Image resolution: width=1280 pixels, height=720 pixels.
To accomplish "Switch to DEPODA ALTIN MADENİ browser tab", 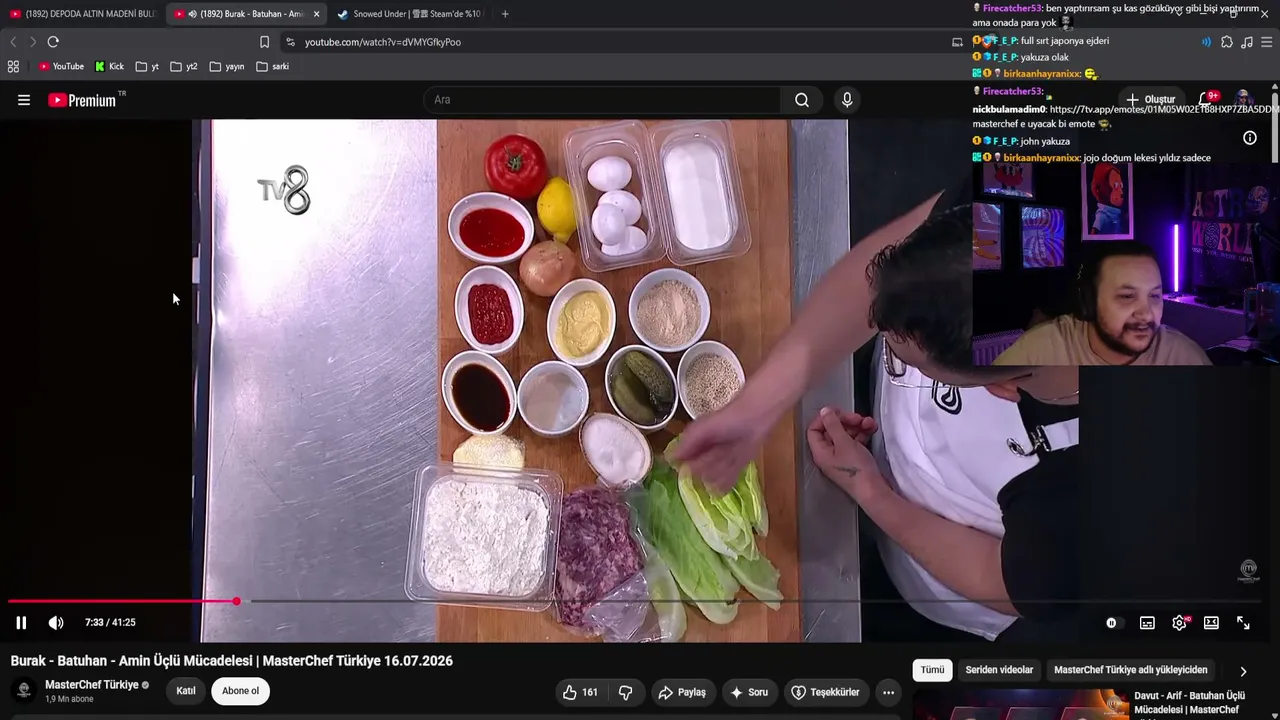I will click(84, 14).
